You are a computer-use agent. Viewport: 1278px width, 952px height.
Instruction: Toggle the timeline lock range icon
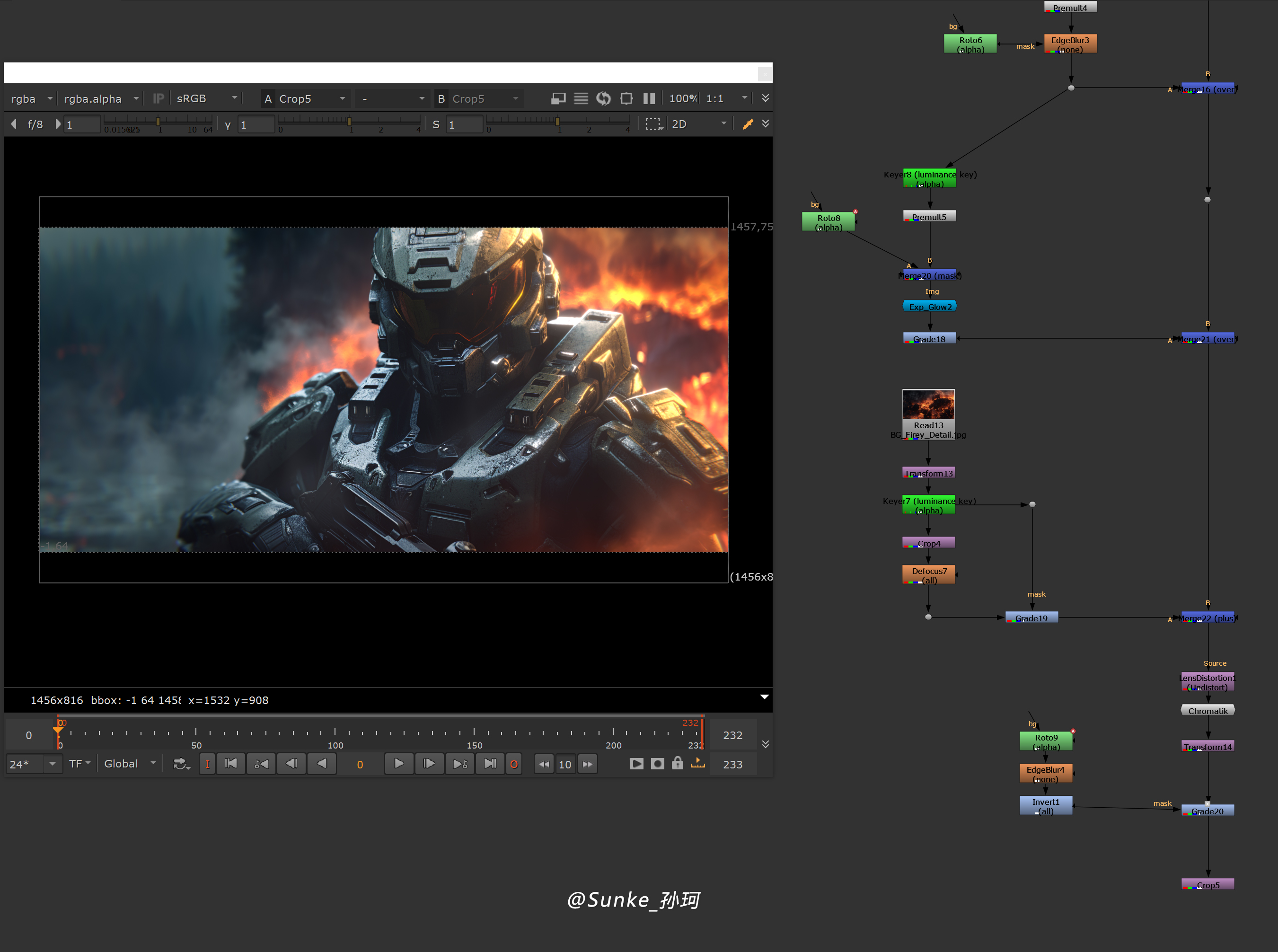coord(677,764)
